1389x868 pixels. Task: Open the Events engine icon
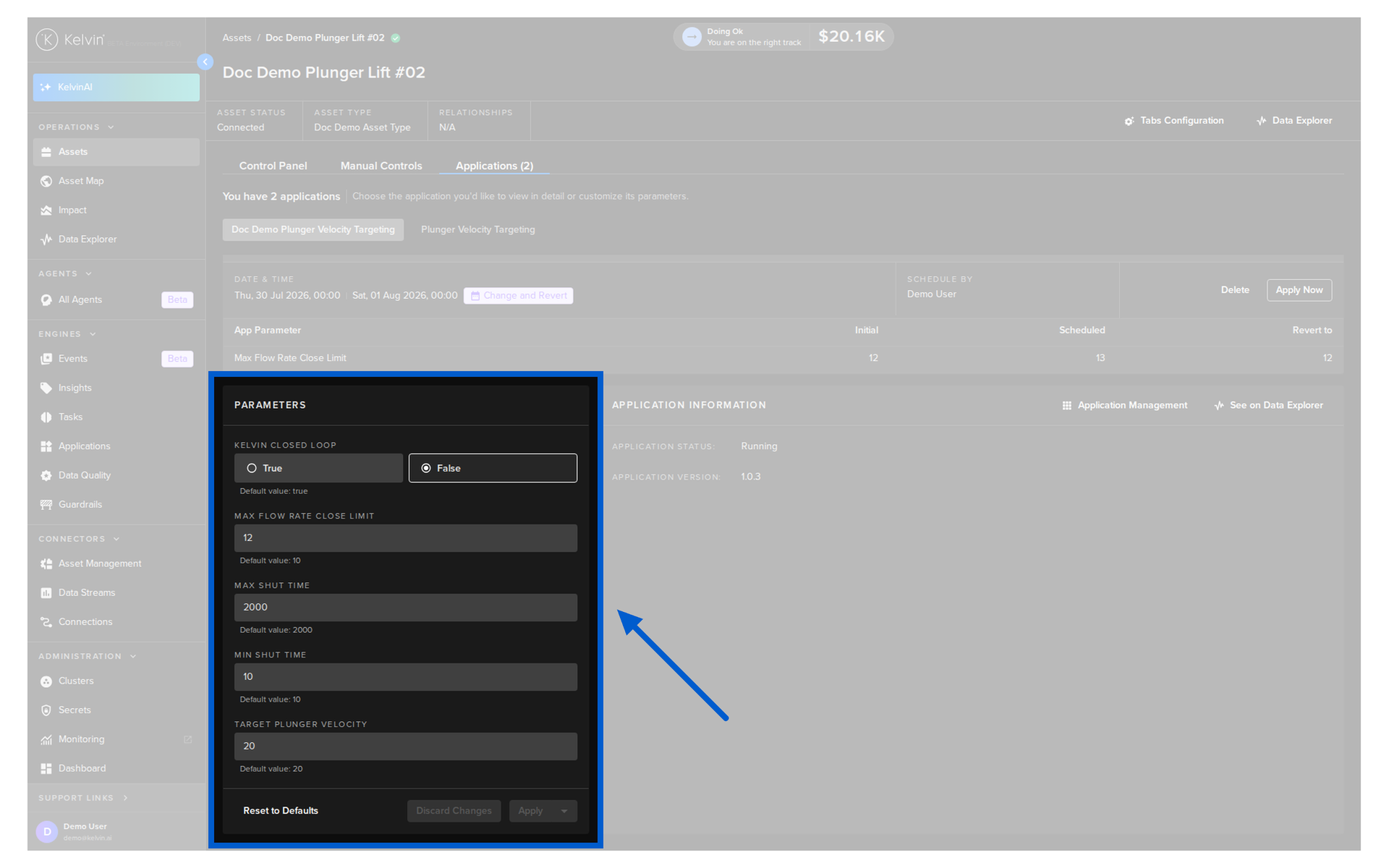pos(46,359)
